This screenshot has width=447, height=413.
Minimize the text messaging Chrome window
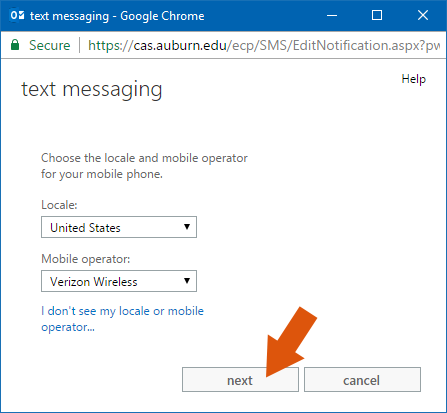pos(332,15)
